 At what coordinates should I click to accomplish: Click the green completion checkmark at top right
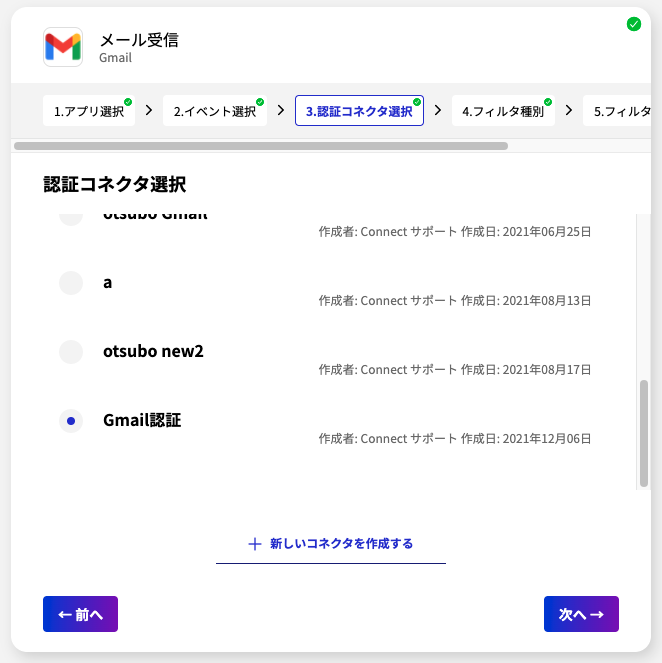633,24
